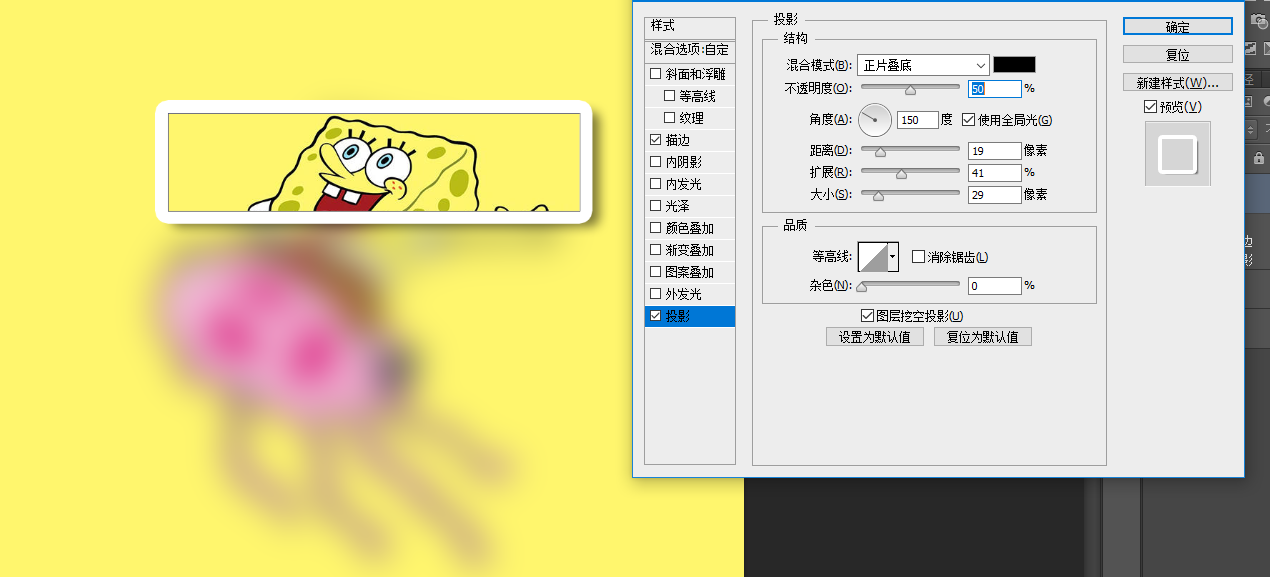
Task: Click the 不透明度 opacity slider
Action: coord(910,89)
